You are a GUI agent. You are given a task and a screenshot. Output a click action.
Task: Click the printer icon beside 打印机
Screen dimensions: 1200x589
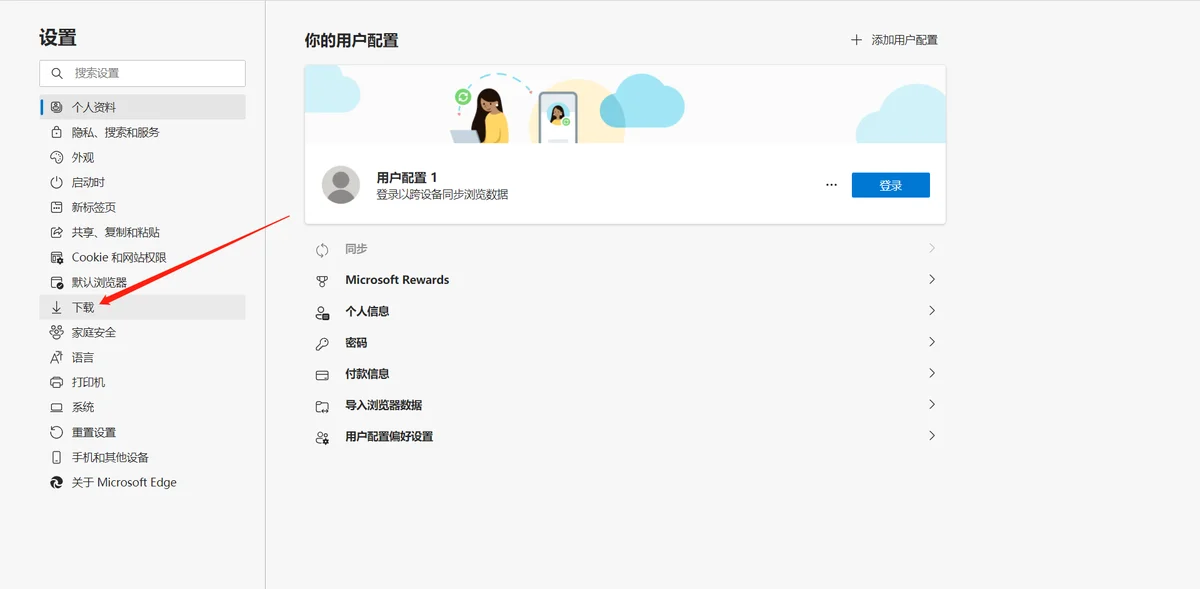[x=57, y=382]
